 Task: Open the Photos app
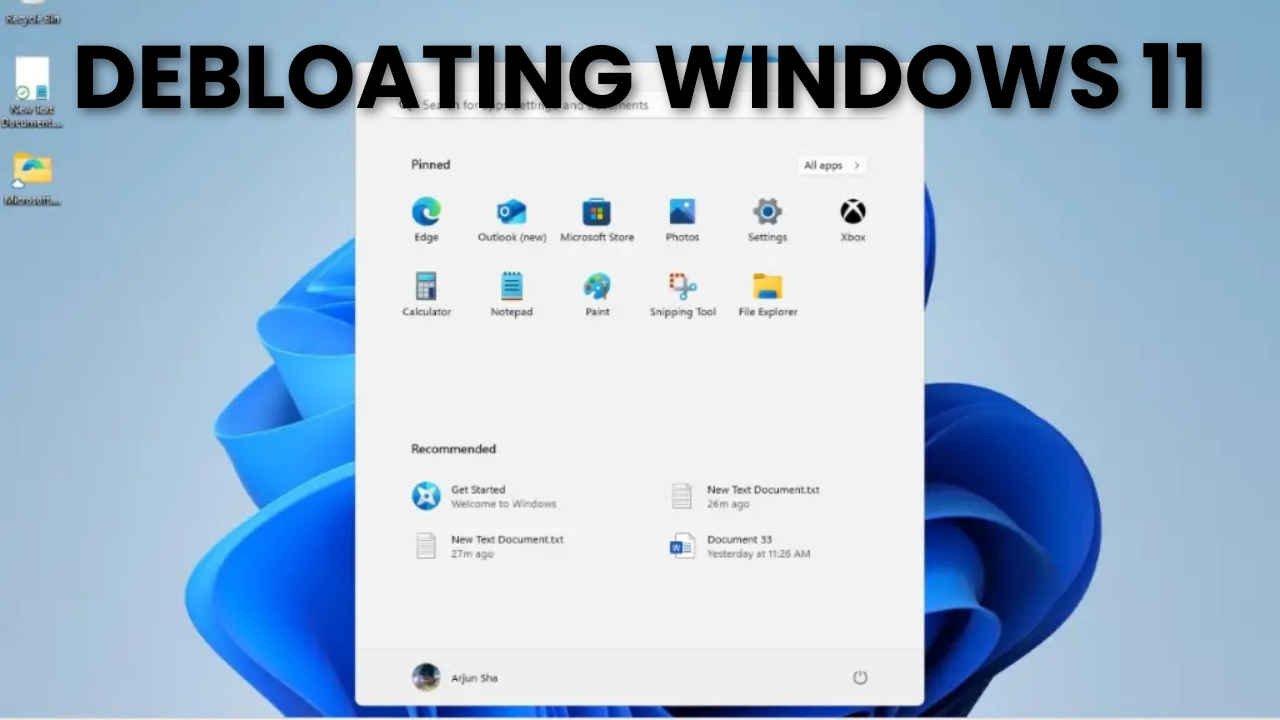point(682,212)
